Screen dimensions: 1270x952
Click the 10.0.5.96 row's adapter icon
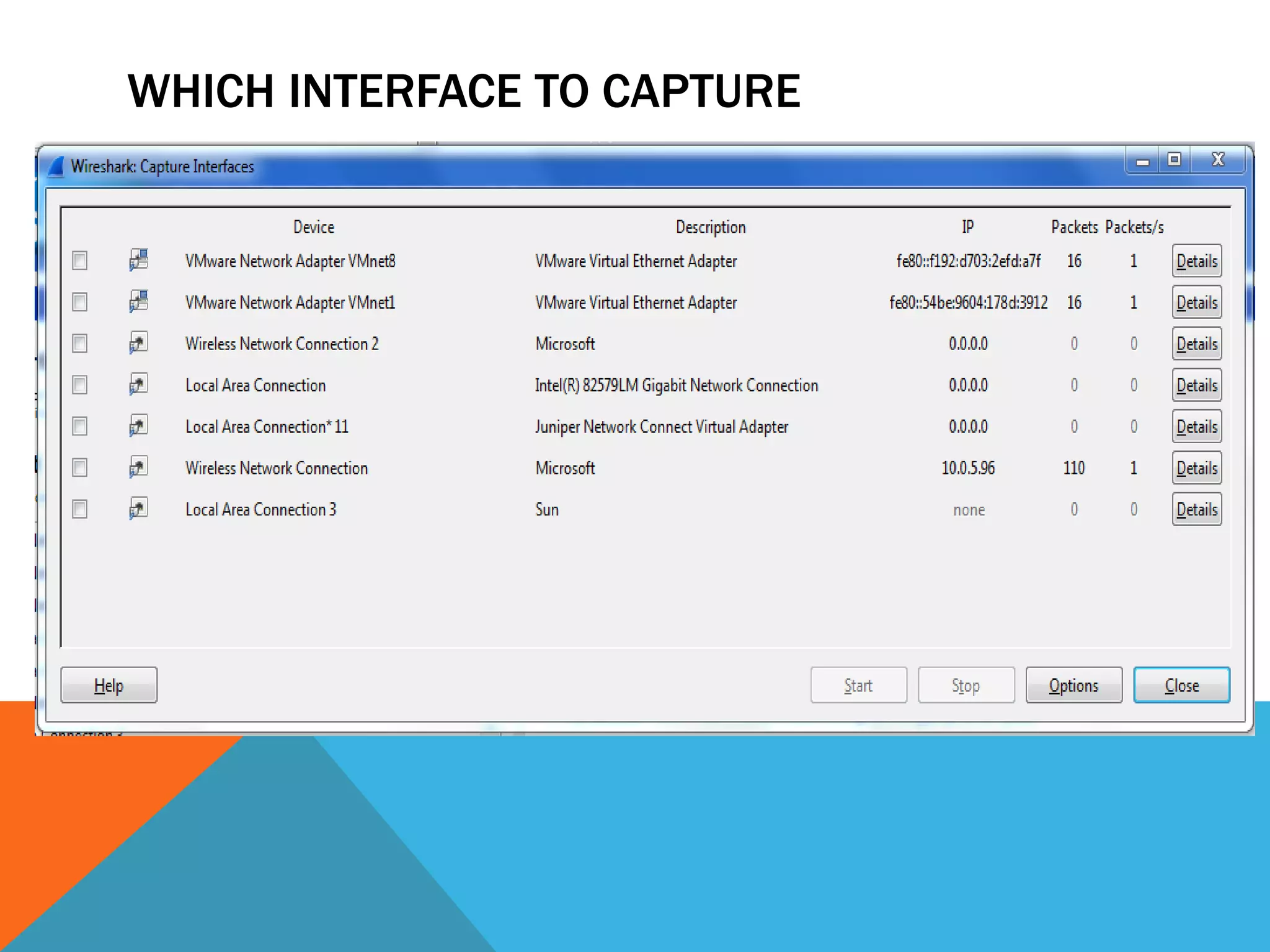pyautogui.click(x=138, y=467)
